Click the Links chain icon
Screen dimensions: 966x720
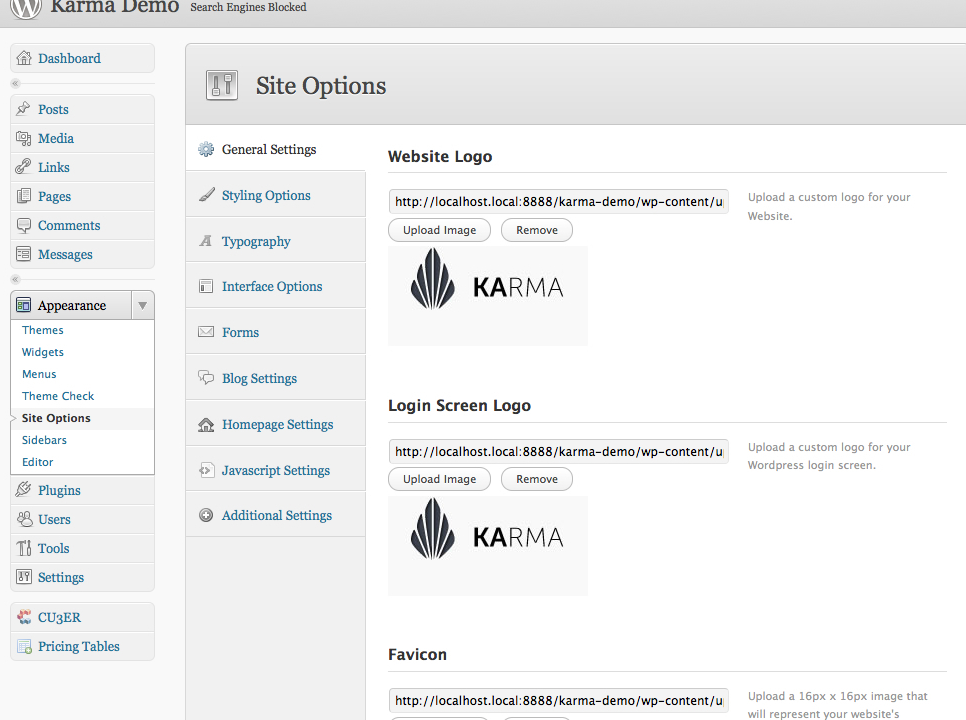tap(24, 168)
